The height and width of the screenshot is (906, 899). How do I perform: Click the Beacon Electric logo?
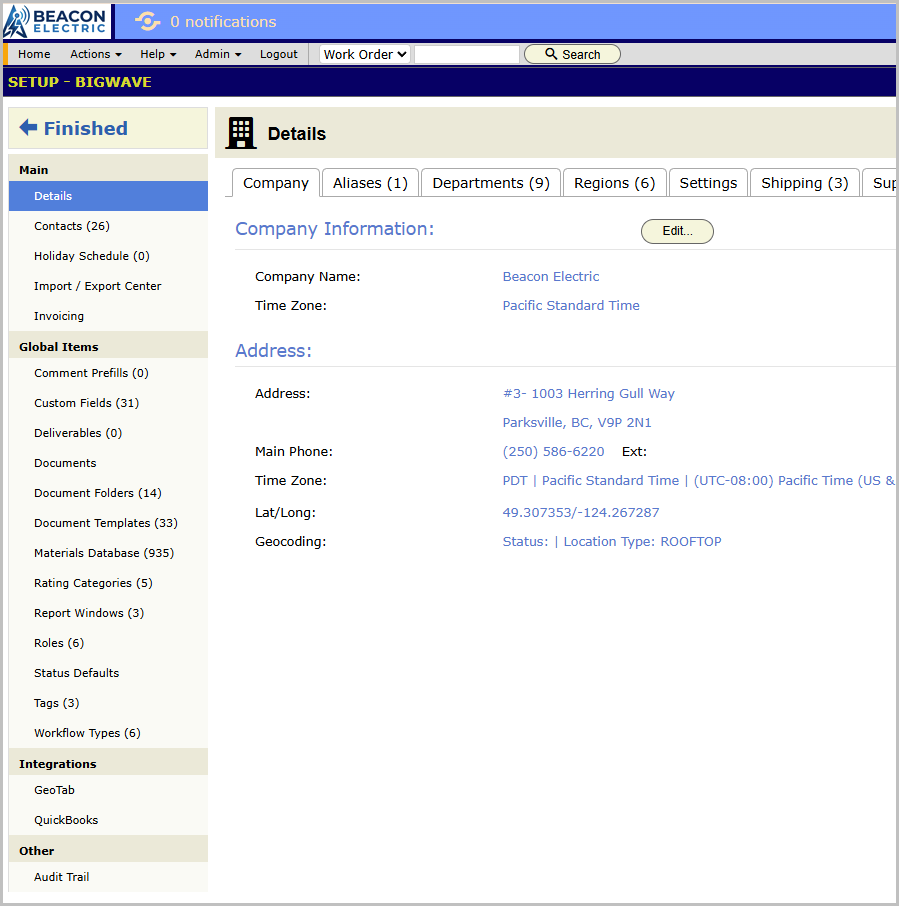pyautogui.click(x=55, y=21)
